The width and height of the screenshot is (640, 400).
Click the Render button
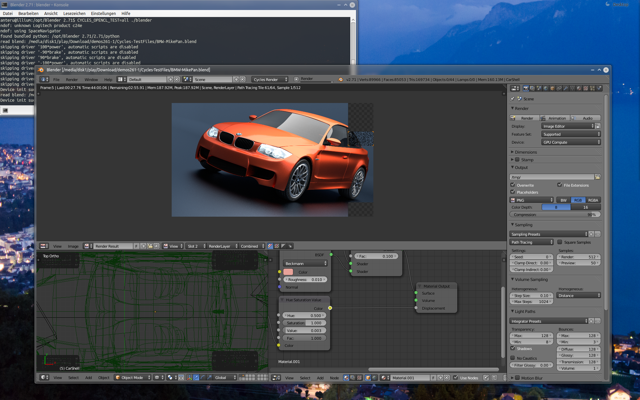525,118
